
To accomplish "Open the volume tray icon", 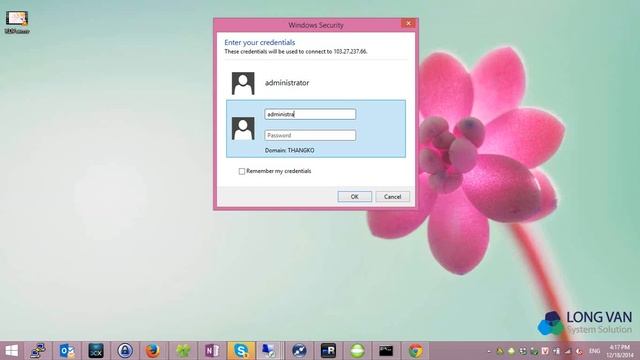I will pos(579,351).
